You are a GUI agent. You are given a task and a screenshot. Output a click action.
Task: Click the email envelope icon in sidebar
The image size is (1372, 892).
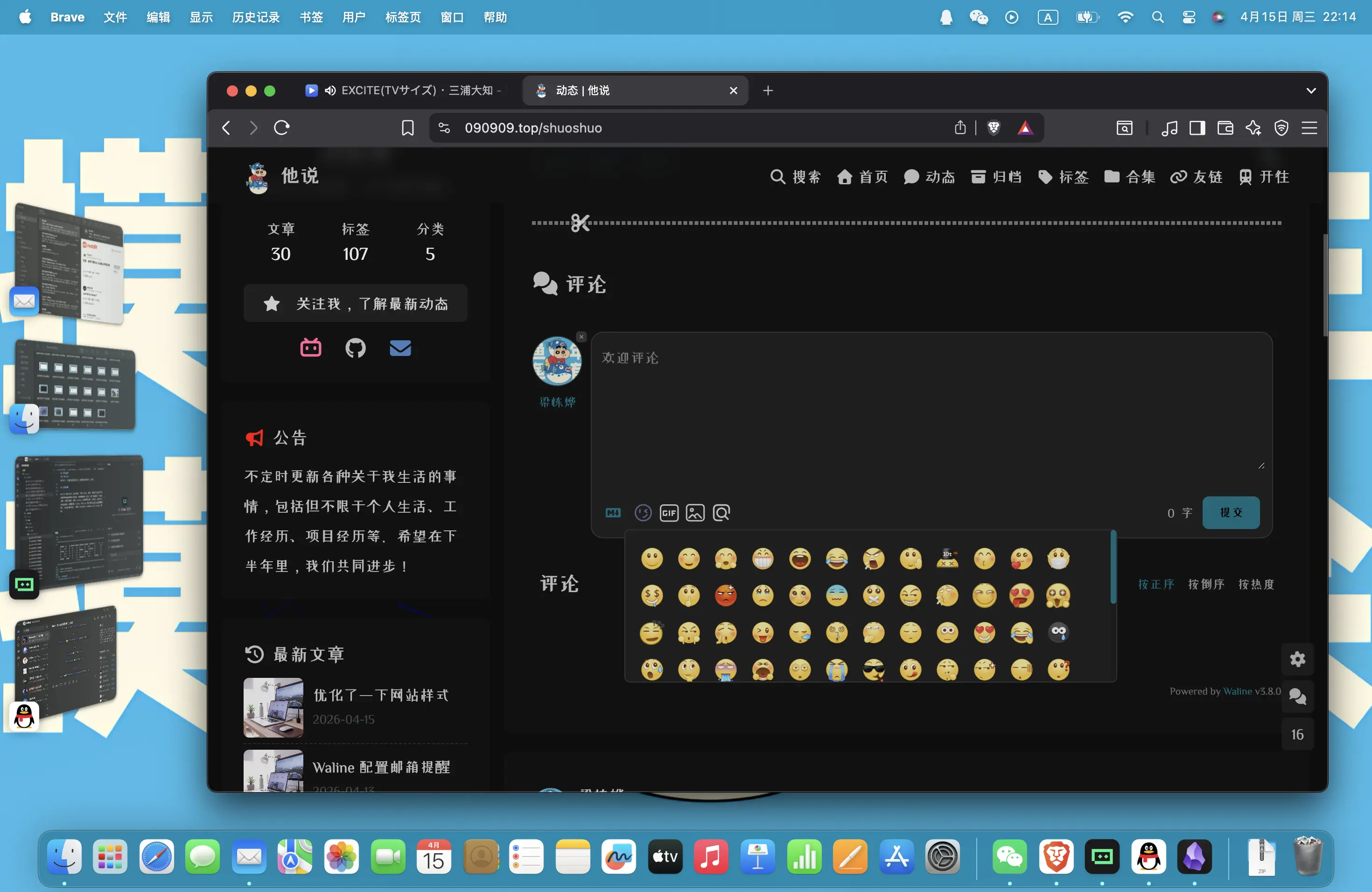(x=400, y=348)
